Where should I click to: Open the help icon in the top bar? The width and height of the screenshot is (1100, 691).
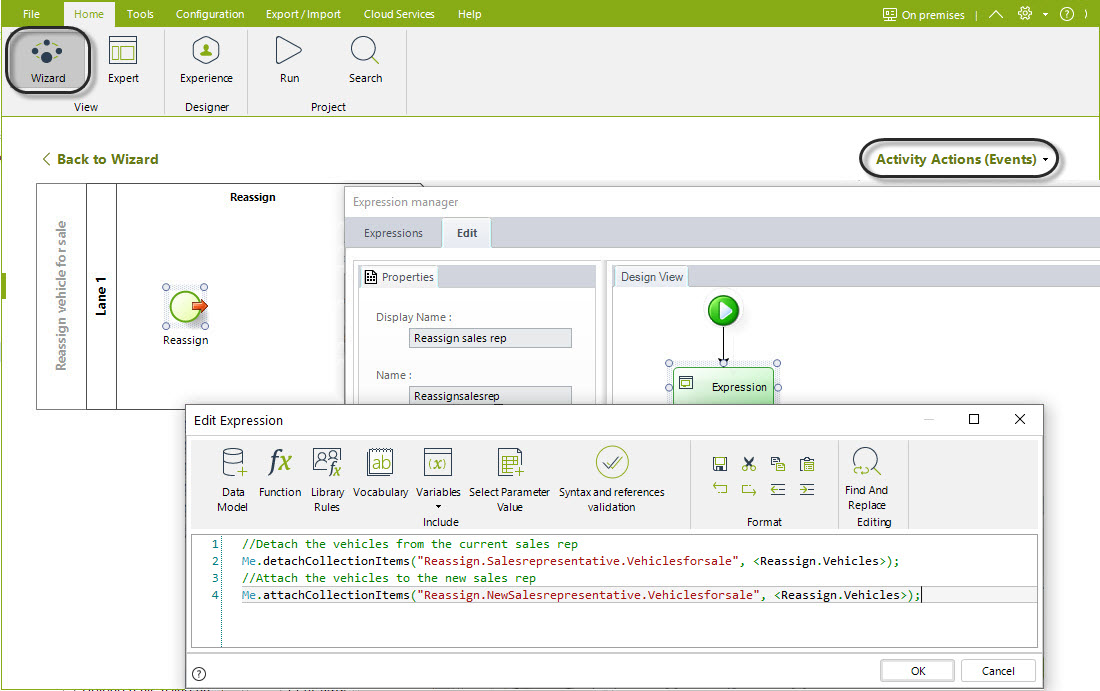point(1066,14)
